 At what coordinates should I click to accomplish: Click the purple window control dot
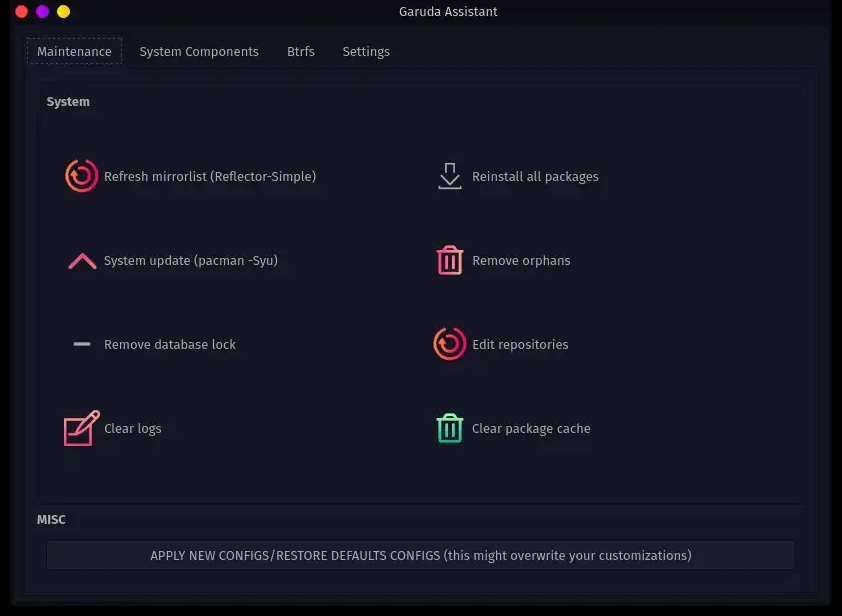point(42,11)
